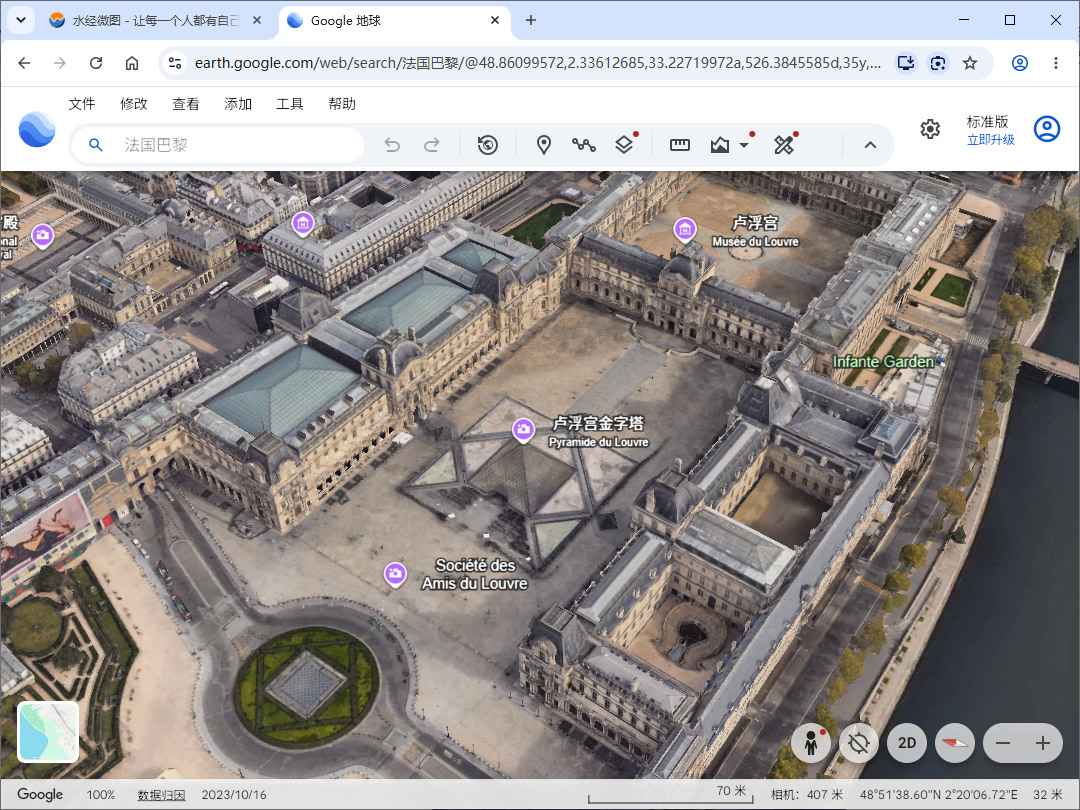Open the map layers icon
This screenshot has height=810, width=1080.
click(624, 145)
